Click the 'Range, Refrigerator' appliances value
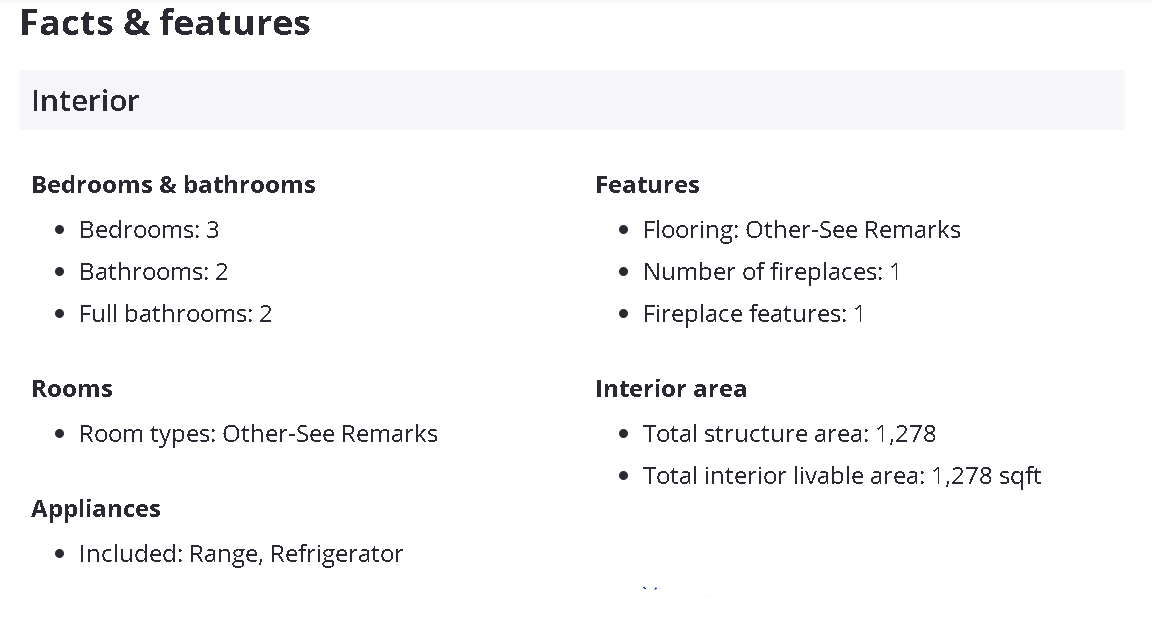Viewport: 1152px width, 633px height. [x=296, y=554]
